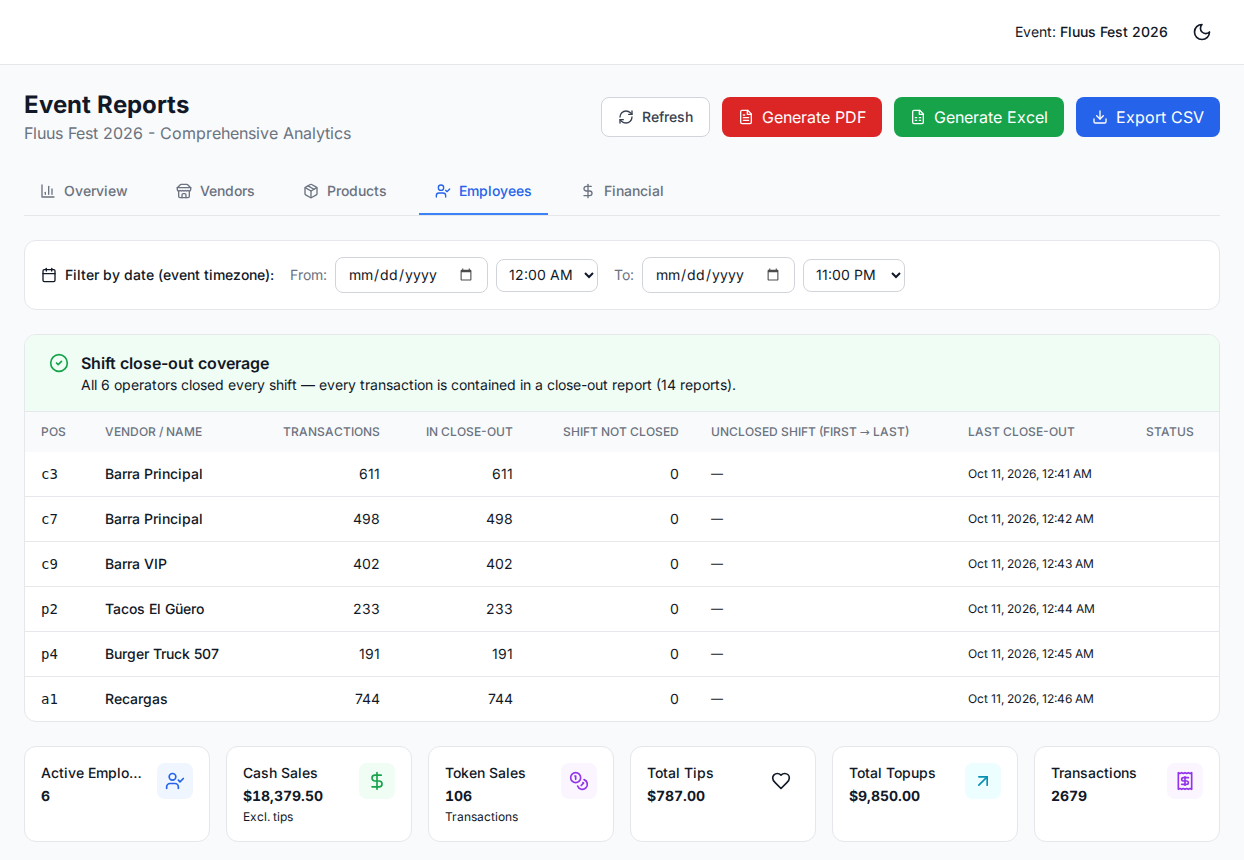Viewport: 1244px width, 860px height.
Task: Click the 611 transactions value for c3
Action: [x=369, y=474]
